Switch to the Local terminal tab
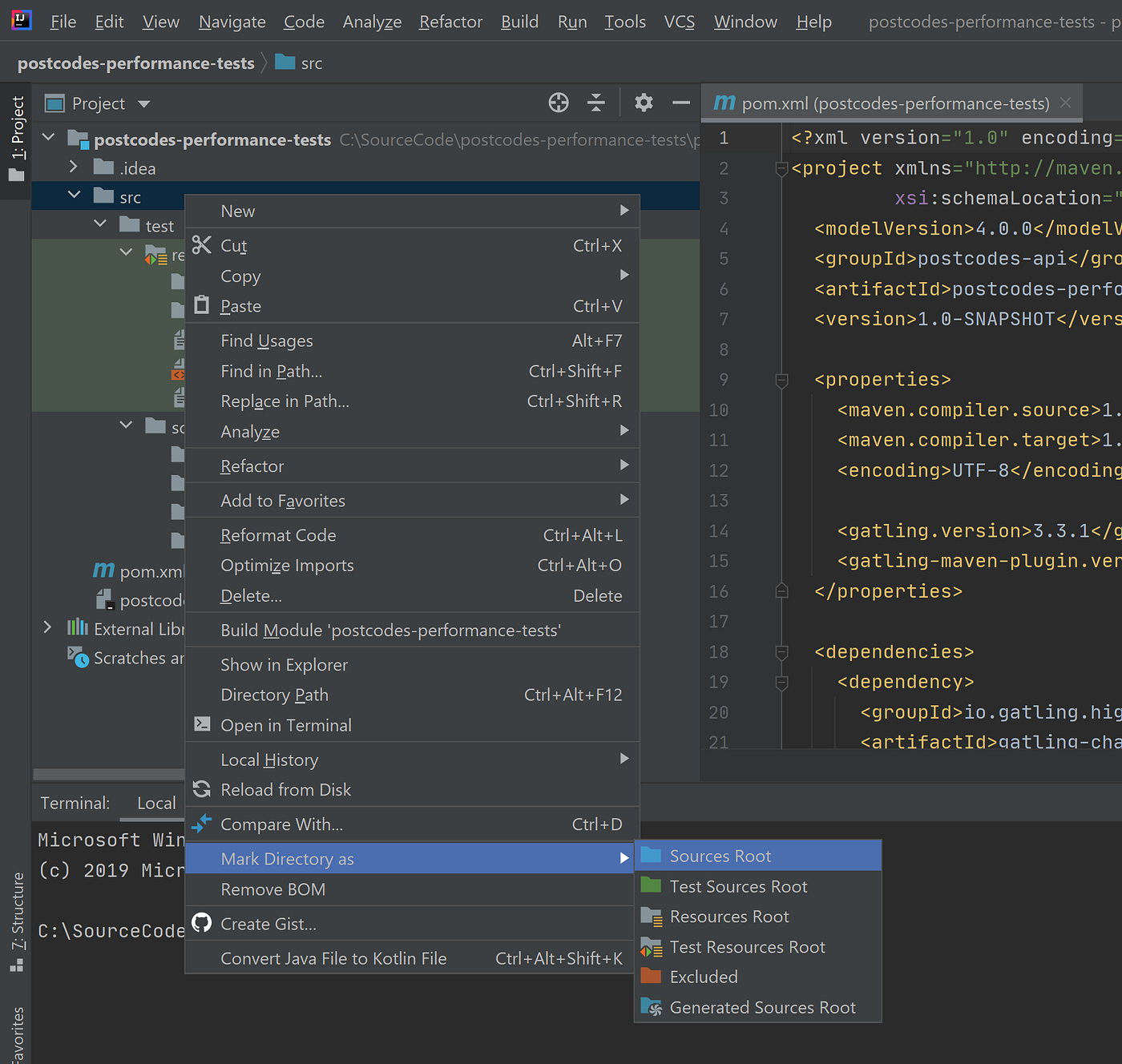1122x1064 pixels. tap(155, 802)
